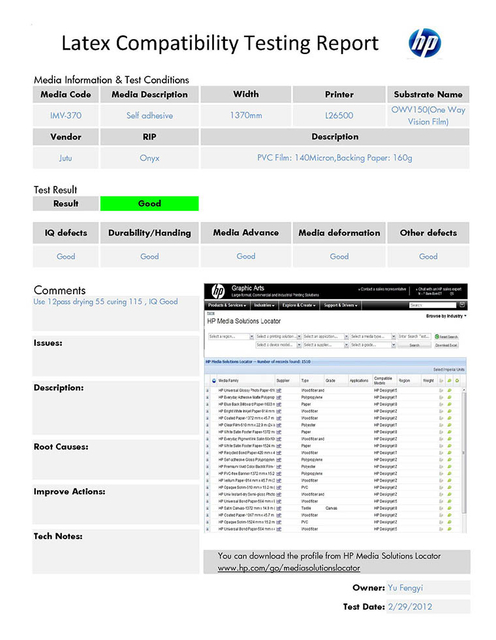Click the green circular icon in the table header

coord(457,380)
